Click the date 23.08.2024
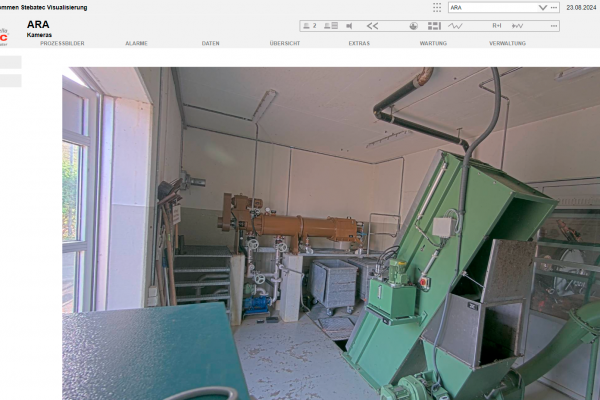The image size is (600, 400). click(583, 7)
